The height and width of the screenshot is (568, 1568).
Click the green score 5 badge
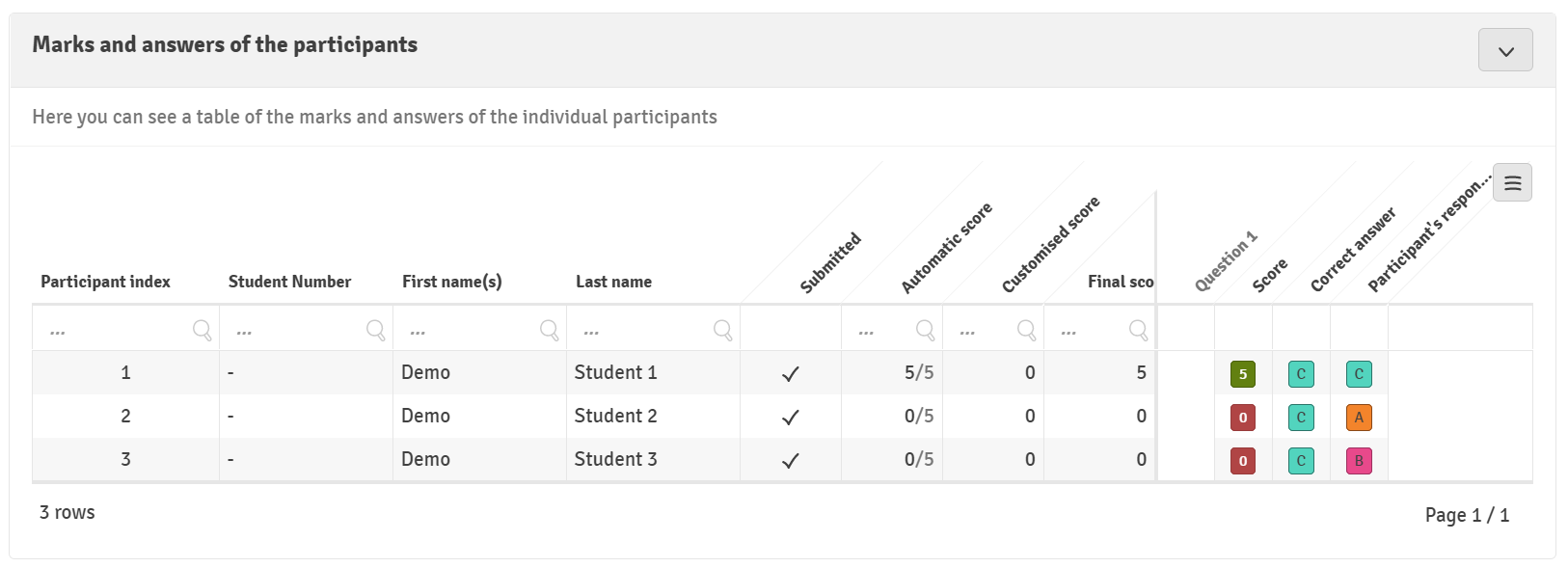1243,374
